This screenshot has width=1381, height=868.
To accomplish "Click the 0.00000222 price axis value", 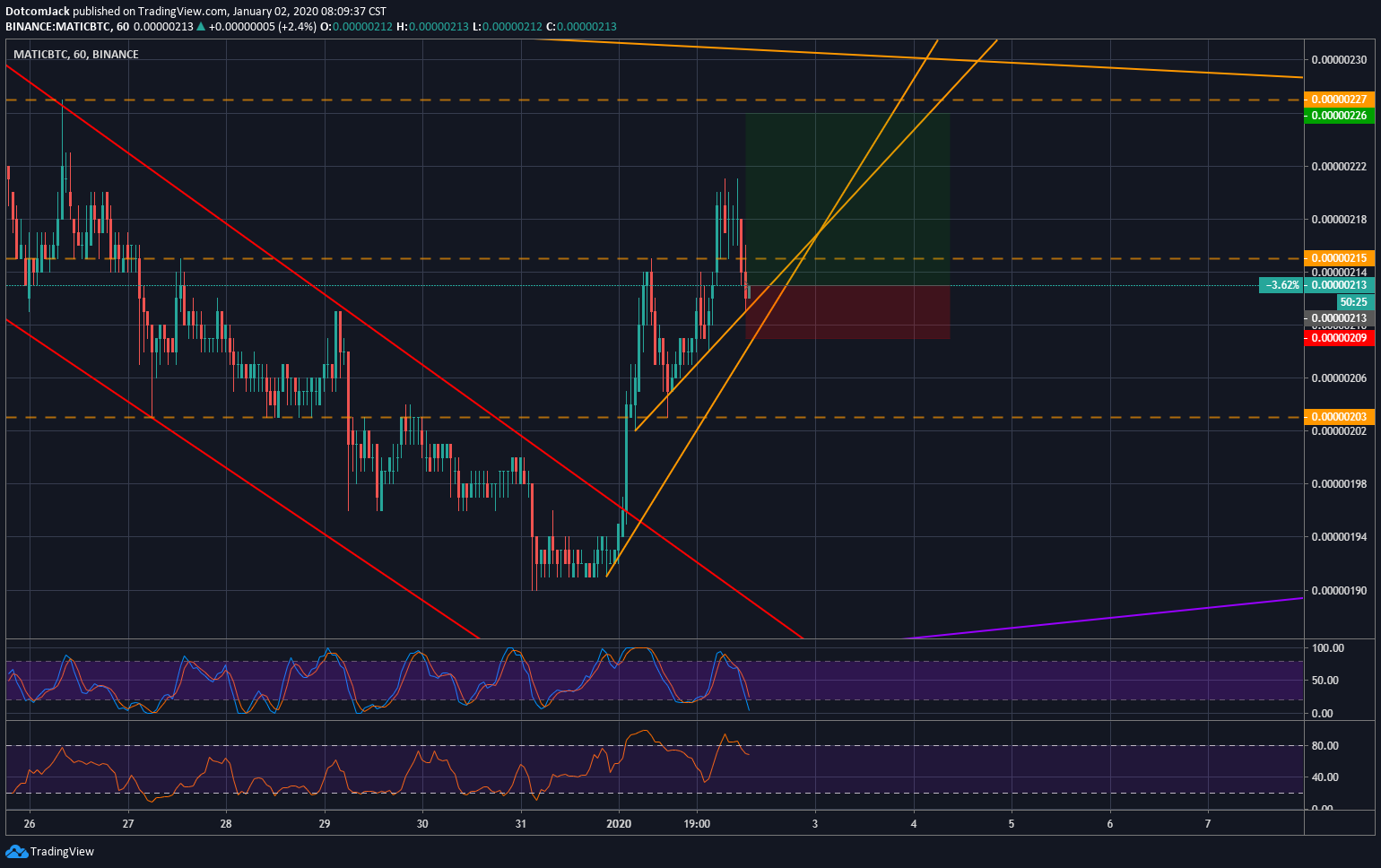I will (x=1339, y=167).
